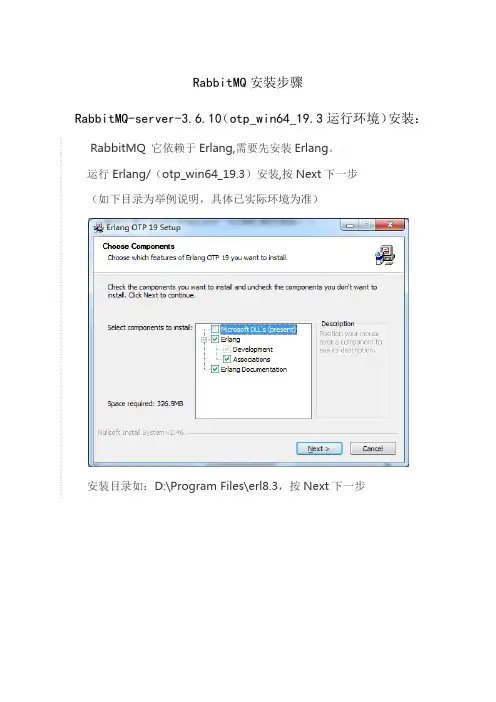496x702 pixels.
Task: Click the Erlang OTP 19 Setup title text
Action: coord(143,227)
